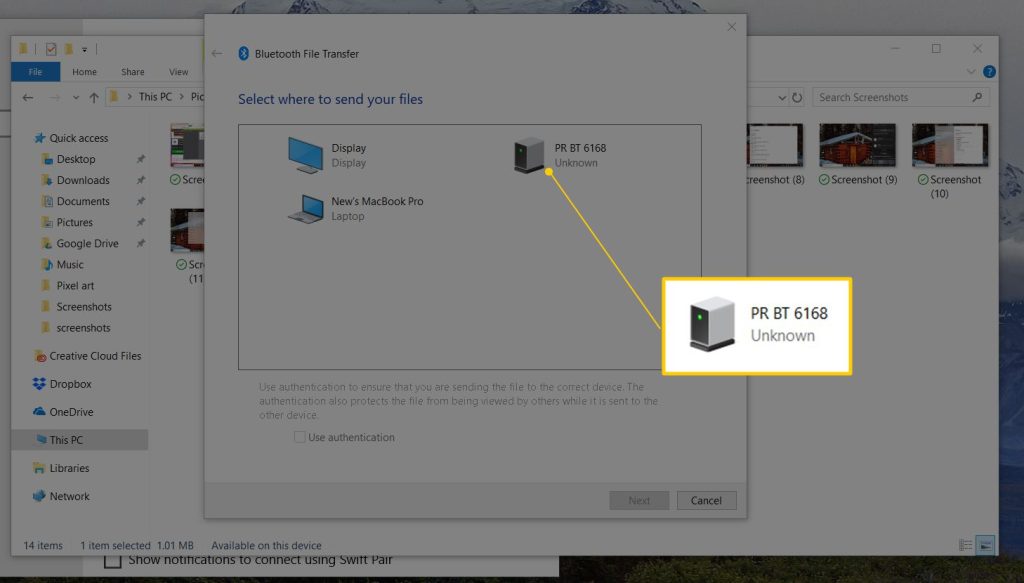Click the Next button
This screenshot has width=1024, height=583.
[639, 501]
